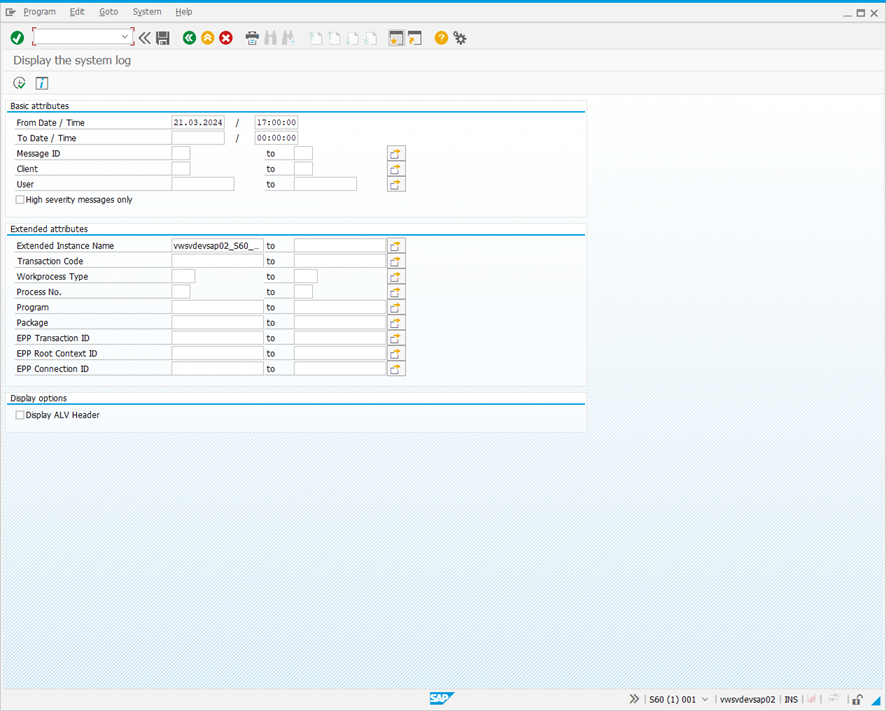Open the Goto menu
Viewport: 886px width, 711px height.
108,11
